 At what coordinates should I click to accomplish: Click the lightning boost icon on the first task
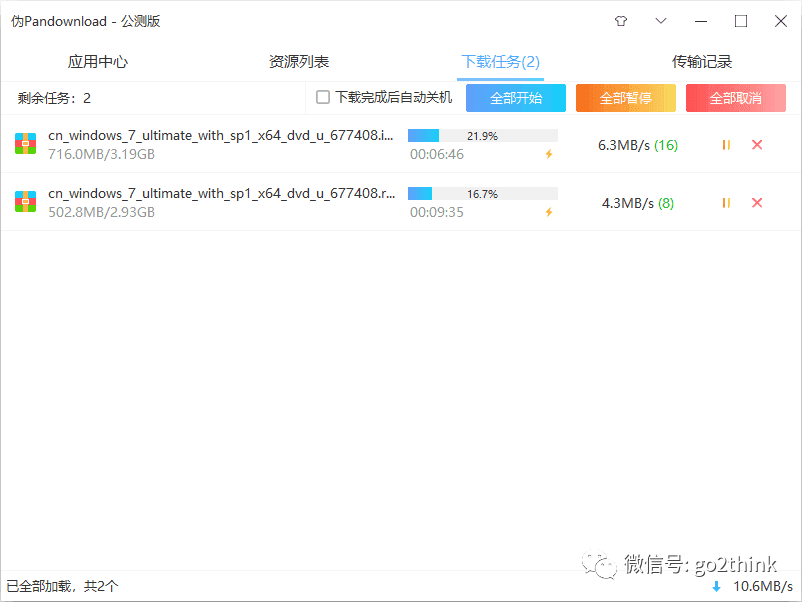pos(549,154)
